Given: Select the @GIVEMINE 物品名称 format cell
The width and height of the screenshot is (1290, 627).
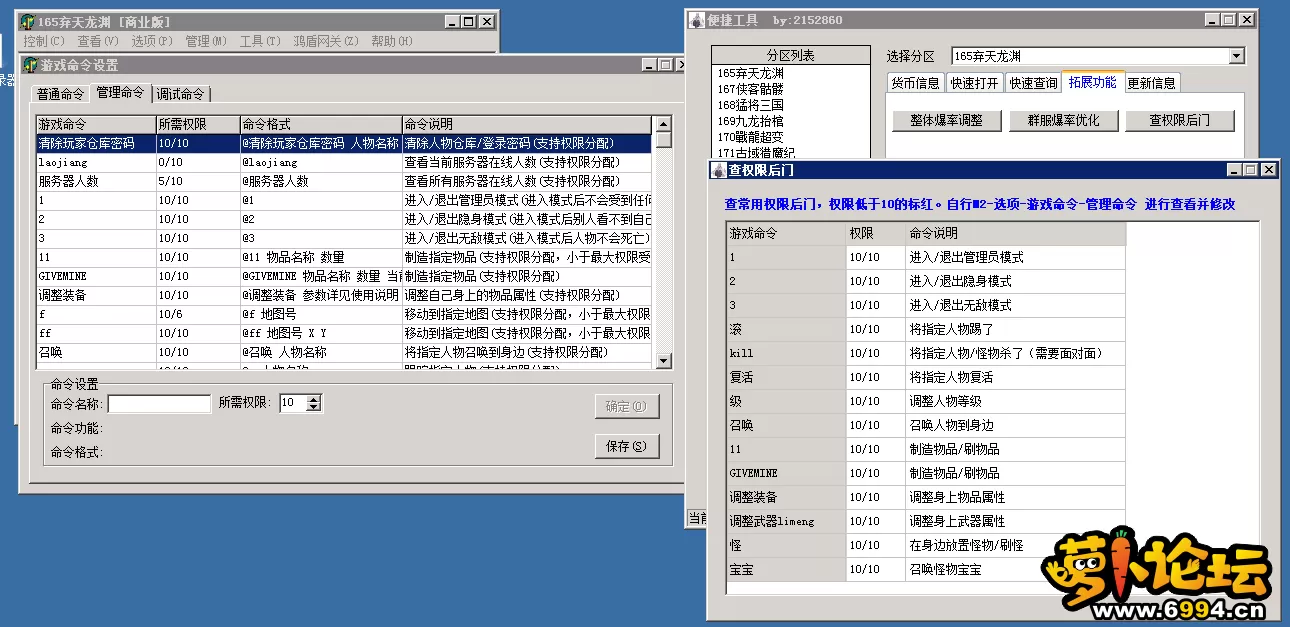Looking at the screenshot, I should (321, 276).
